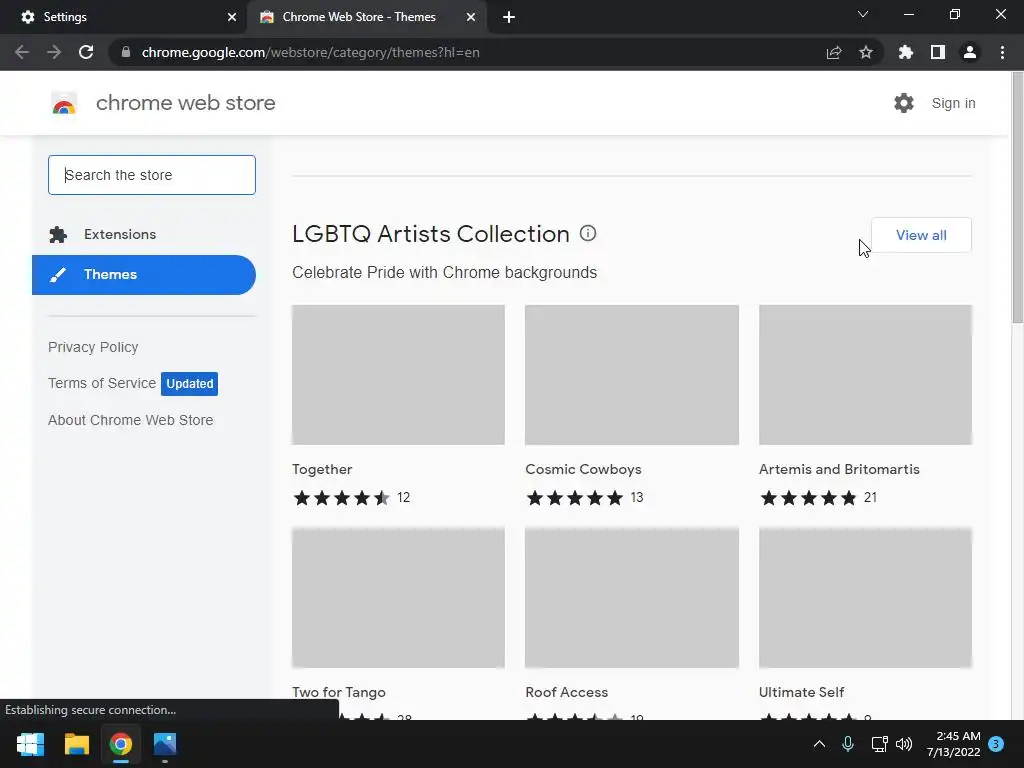This screenshot has height=768, width=1024.
Task: Open the Together theme thumbnail
Action: point(398,375)
